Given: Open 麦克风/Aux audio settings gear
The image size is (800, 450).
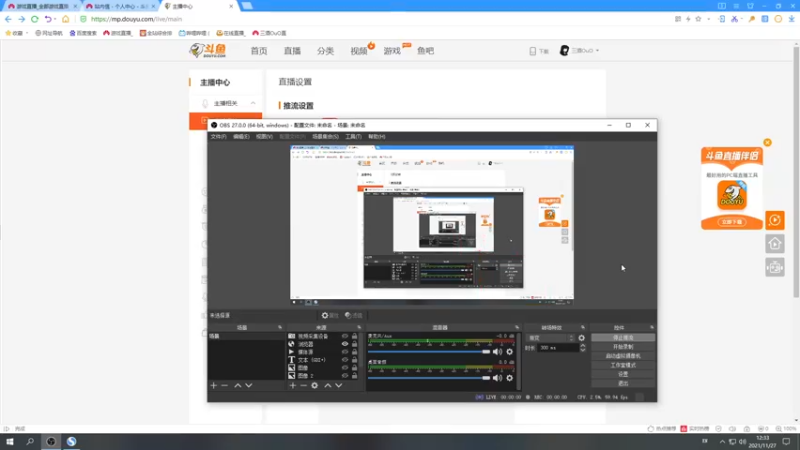Looking at the screenshot, I should [509, 352].
